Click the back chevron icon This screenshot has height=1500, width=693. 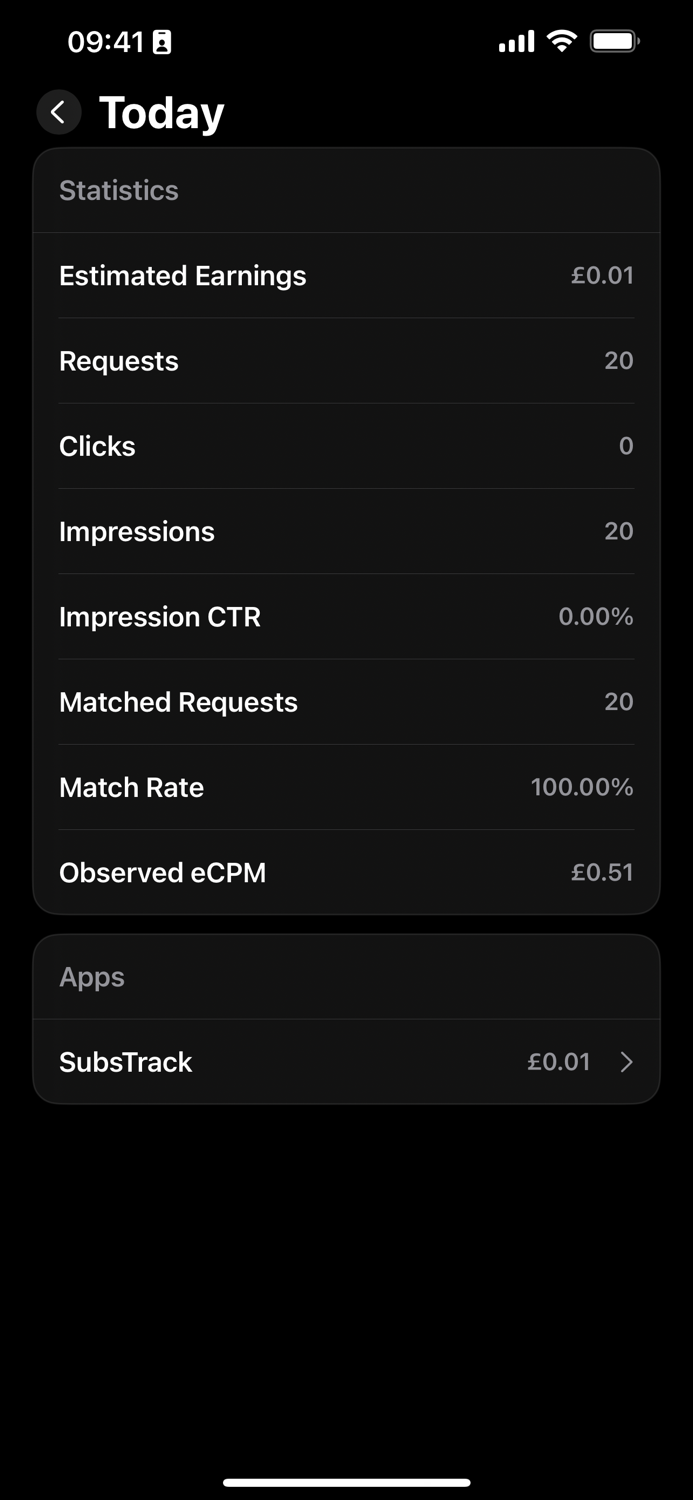(x=58, y=112)
